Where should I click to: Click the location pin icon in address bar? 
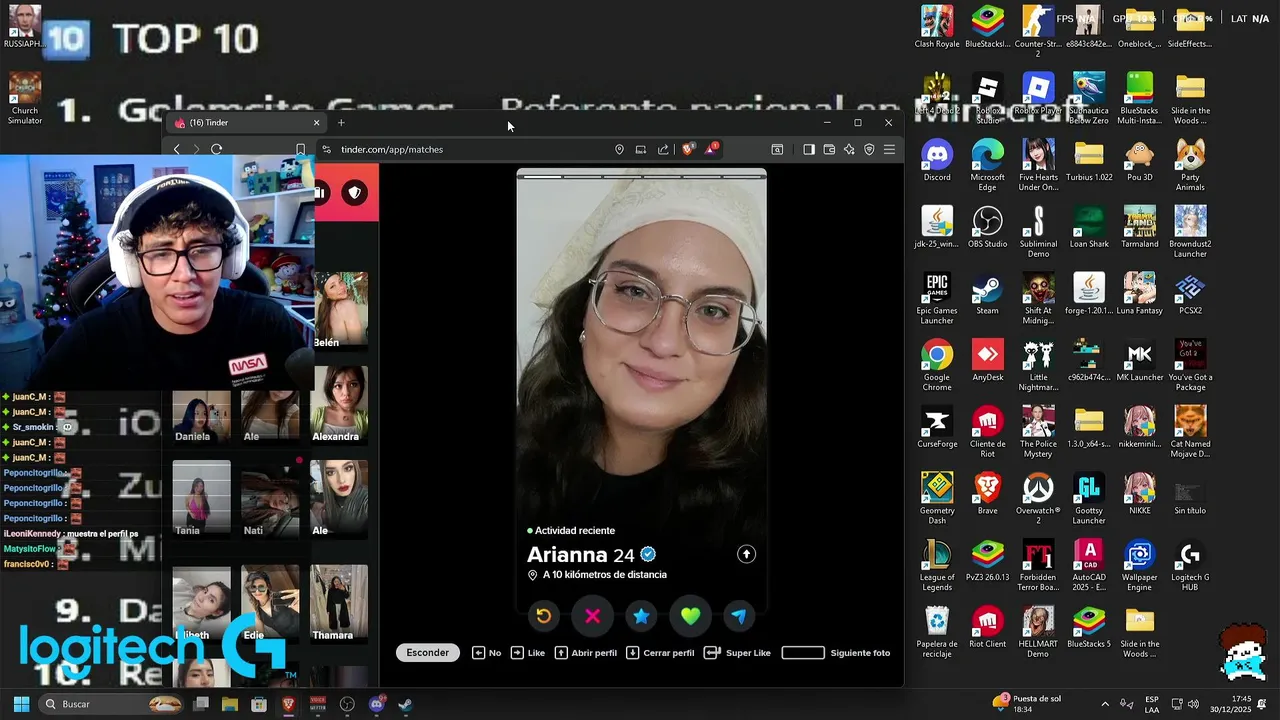tap(619, 149)
